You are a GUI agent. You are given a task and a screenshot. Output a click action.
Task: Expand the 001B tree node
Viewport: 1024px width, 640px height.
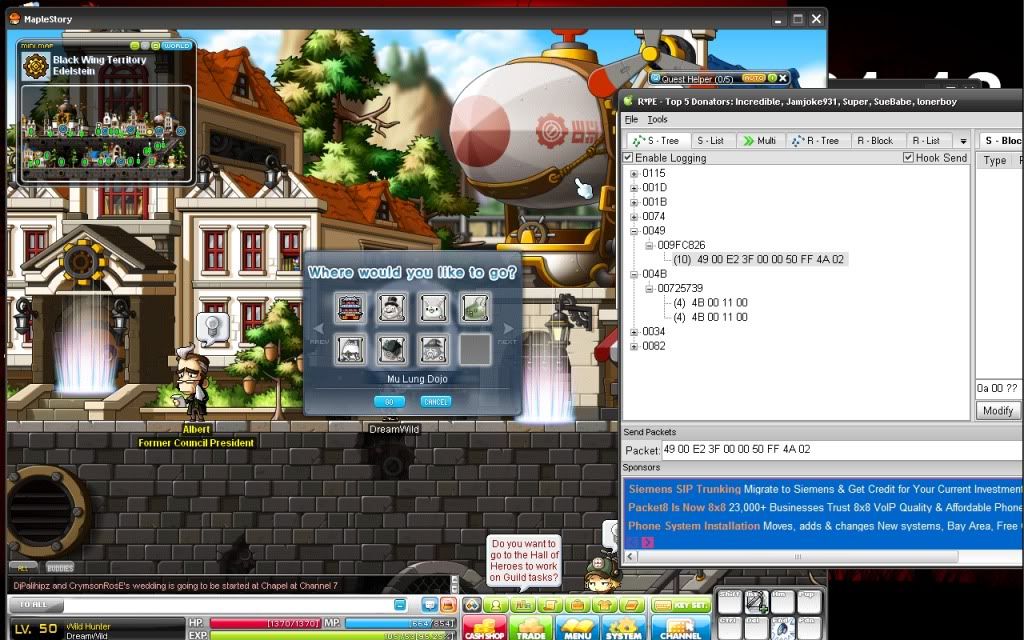pyautogui.click(x=633, y=202)
